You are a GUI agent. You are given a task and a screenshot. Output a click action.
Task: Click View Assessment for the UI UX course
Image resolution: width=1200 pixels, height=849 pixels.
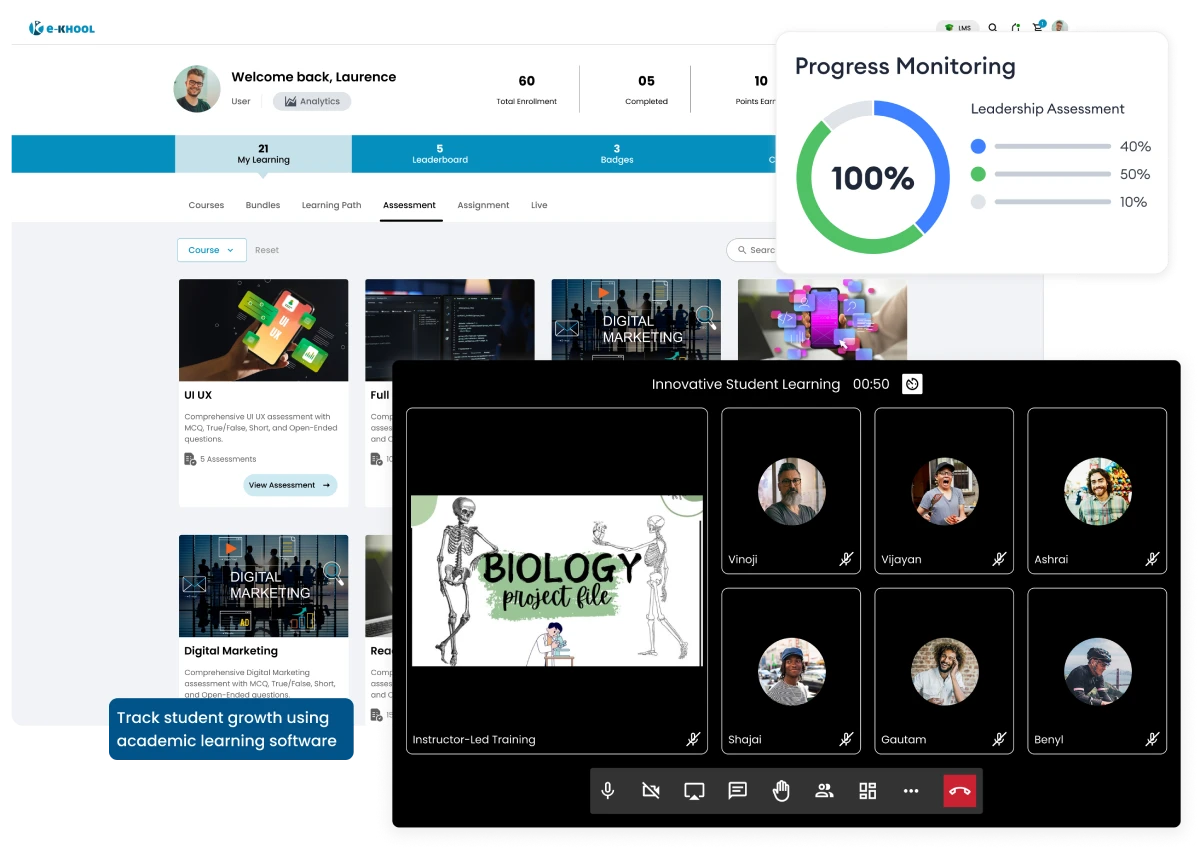click(x=290, y=485)
